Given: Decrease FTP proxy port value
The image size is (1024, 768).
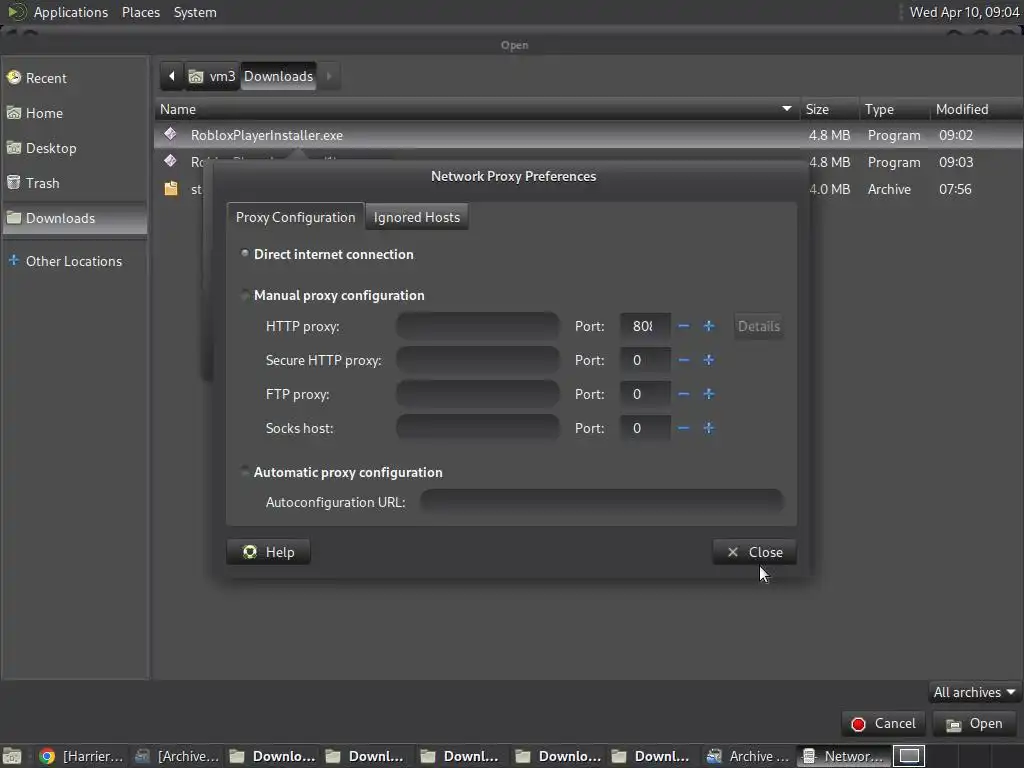Looking at the screenshot, I should pos(684,394).
